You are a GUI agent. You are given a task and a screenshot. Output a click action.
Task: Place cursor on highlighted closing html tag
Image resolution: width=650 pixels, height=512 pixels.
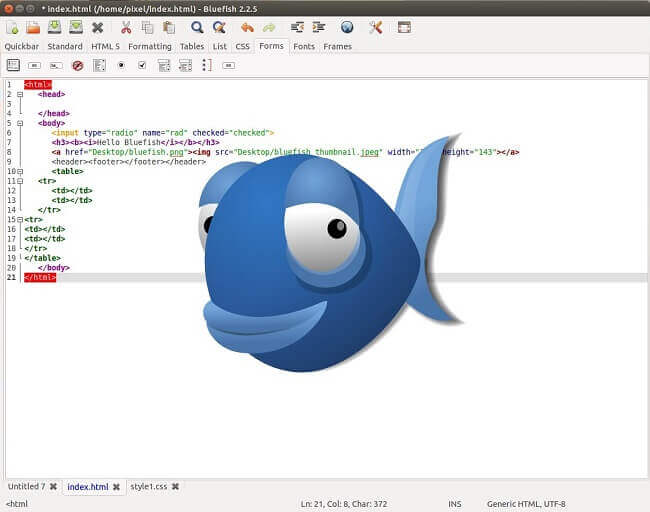point(40,277)
